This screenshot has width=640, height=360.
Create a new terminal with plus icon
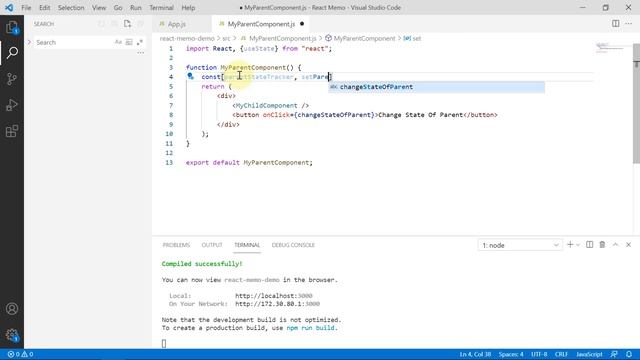coord(570,244)
